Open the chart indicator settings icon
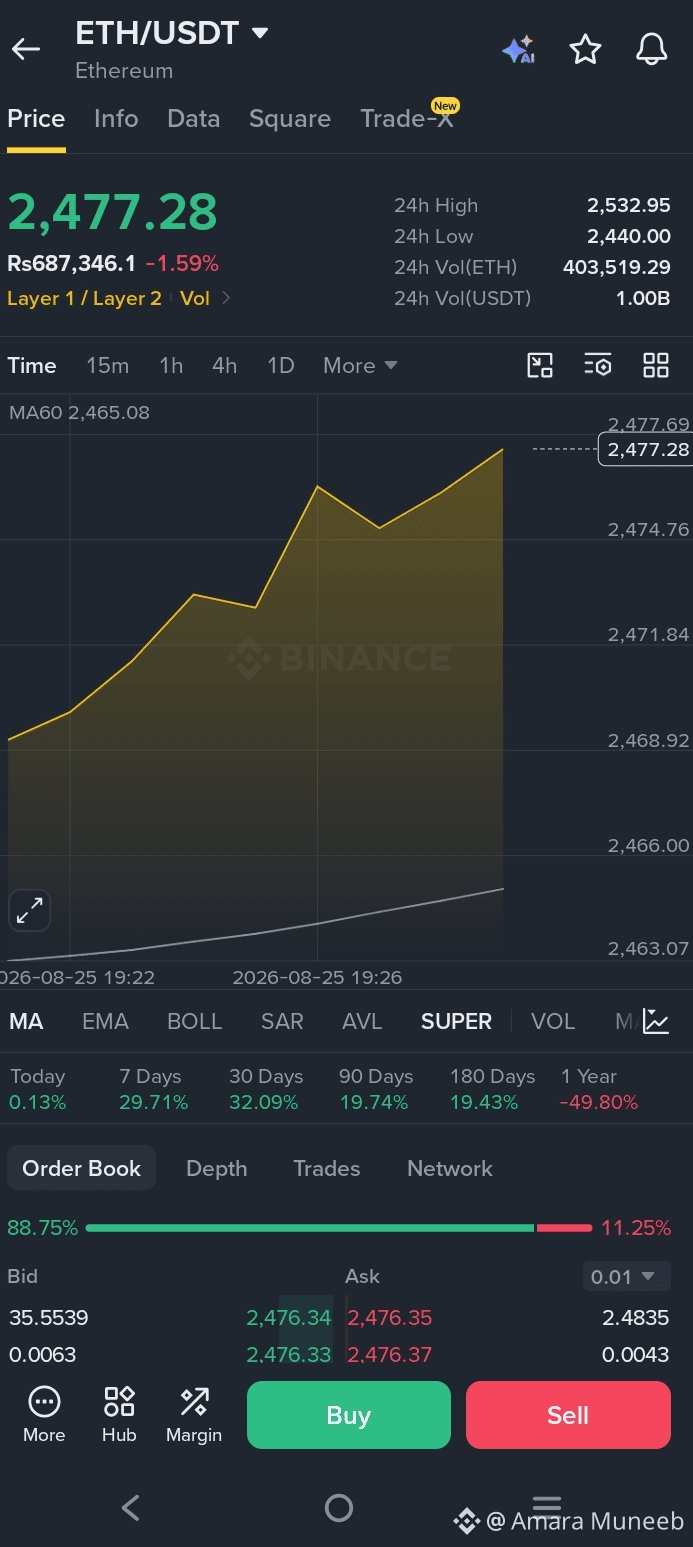Viewport: 693px width, 1547px height. (x=598, y=365)
